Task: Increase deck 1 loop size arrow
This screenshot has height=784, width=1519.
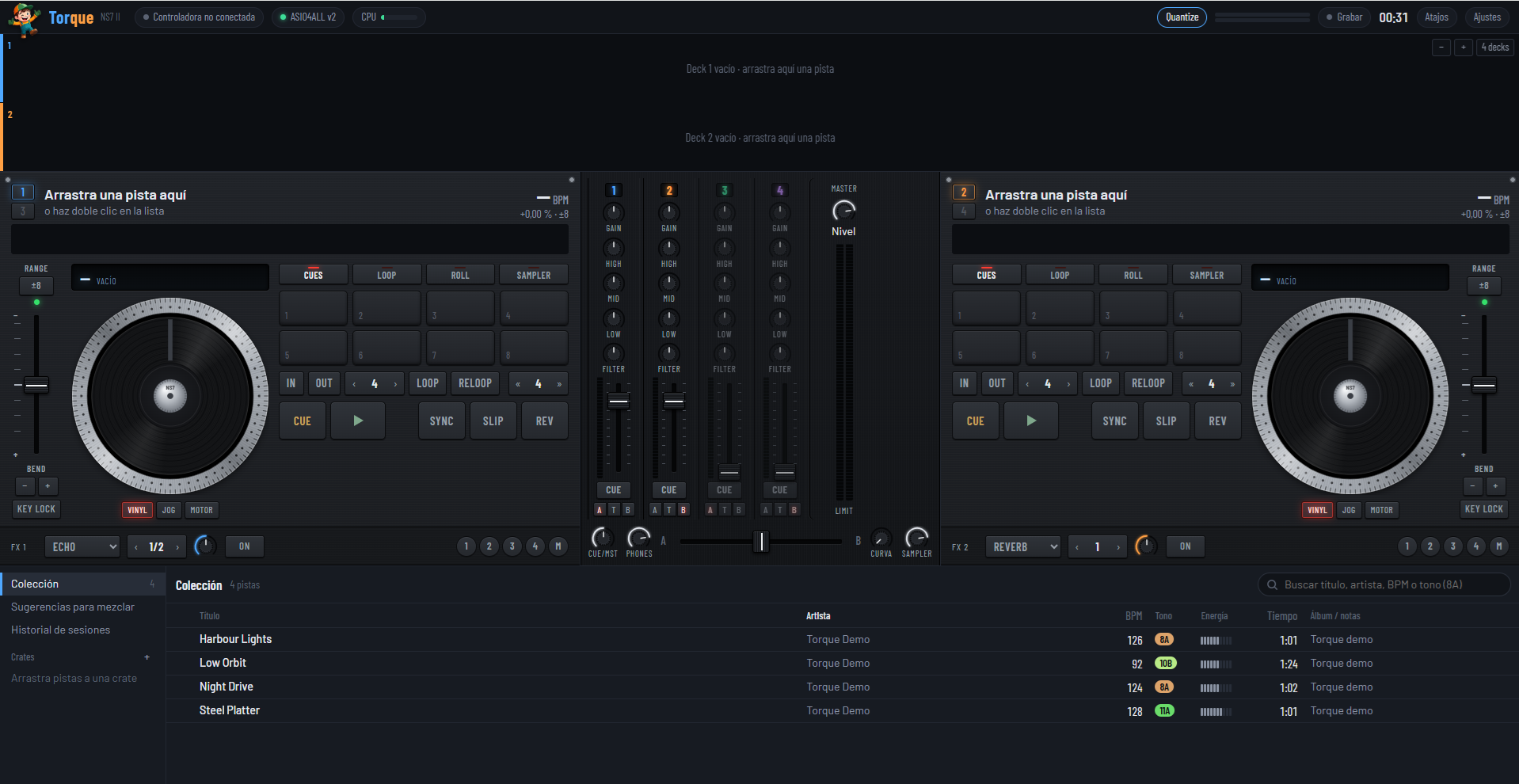Action: pos(395,384)
